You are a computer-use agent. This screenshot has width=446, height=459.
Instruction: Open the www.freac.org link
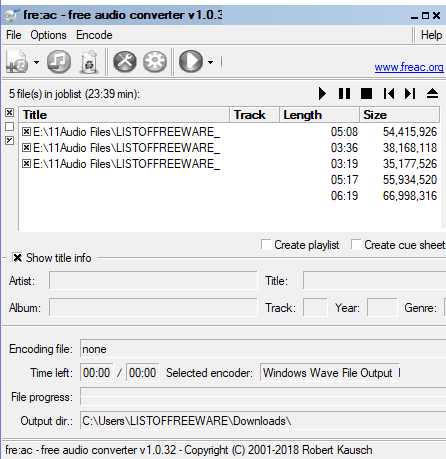tap(409, 67)
